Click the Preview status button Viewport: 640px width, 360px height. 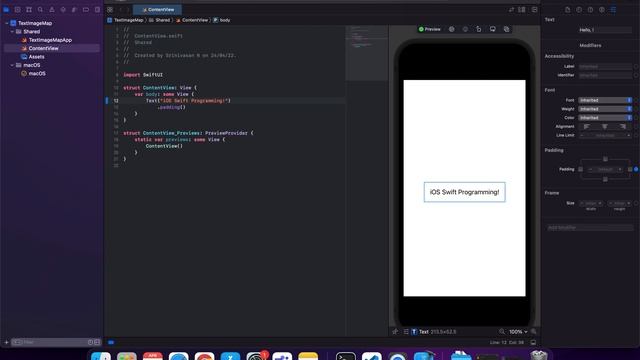point(429,29)
